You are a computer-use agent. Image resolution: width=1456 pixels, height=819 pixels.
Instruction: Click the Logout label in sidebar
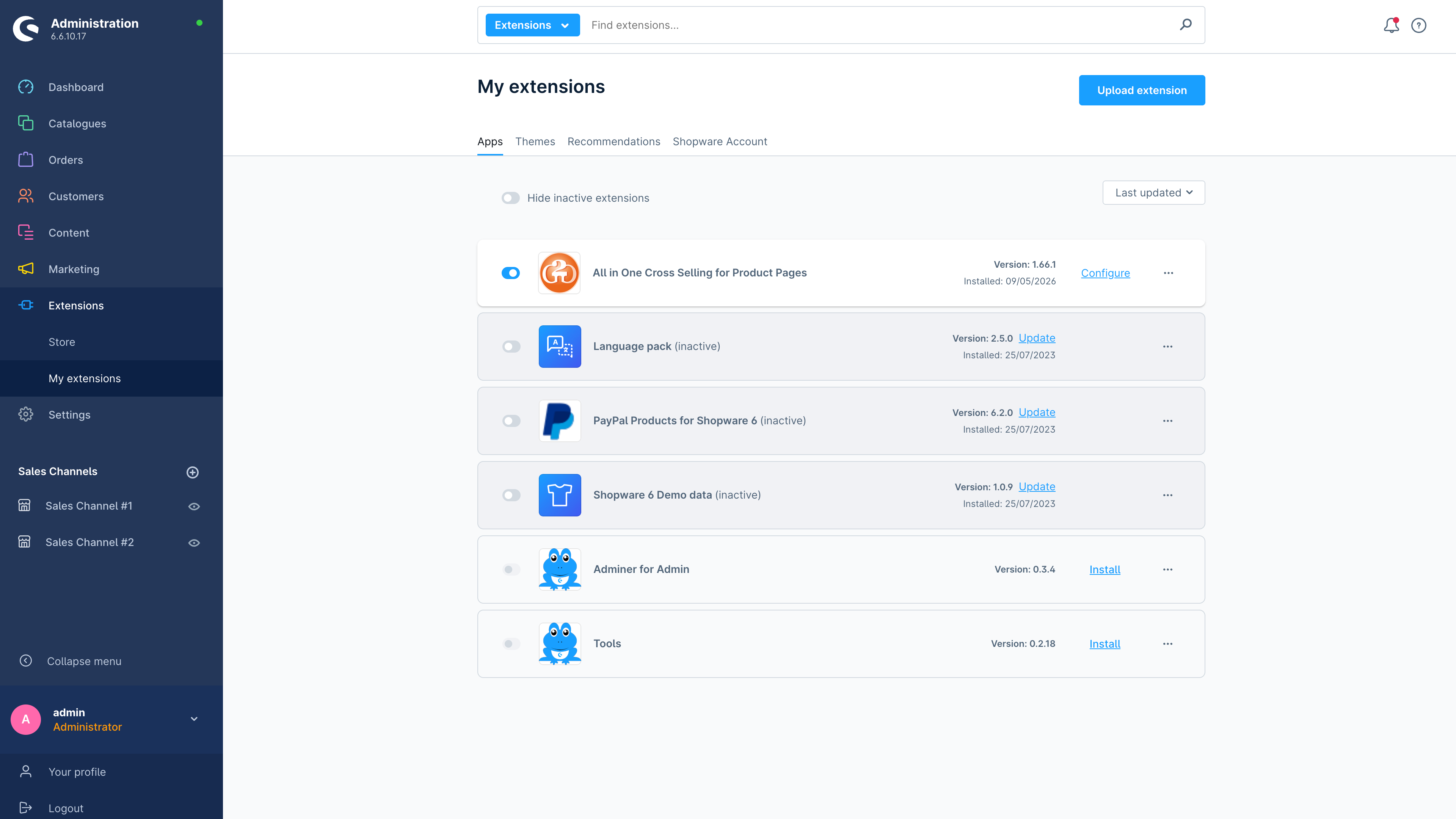pos(66,808)
